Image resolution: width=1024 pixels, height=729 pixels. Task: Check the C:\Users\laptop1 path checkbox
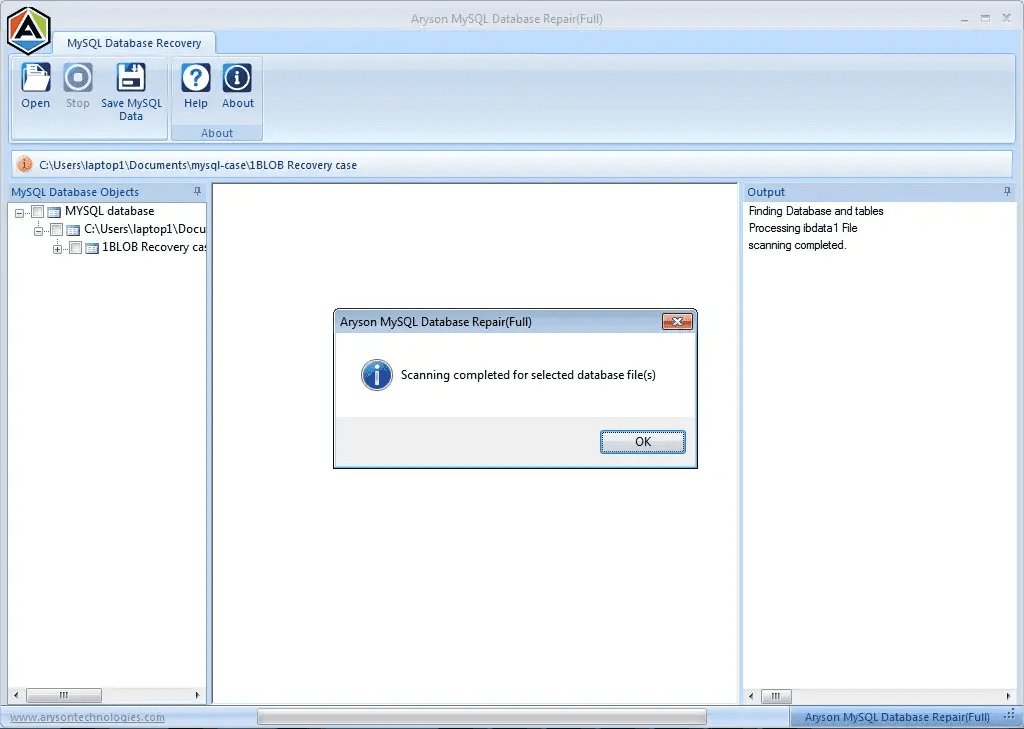56,230
